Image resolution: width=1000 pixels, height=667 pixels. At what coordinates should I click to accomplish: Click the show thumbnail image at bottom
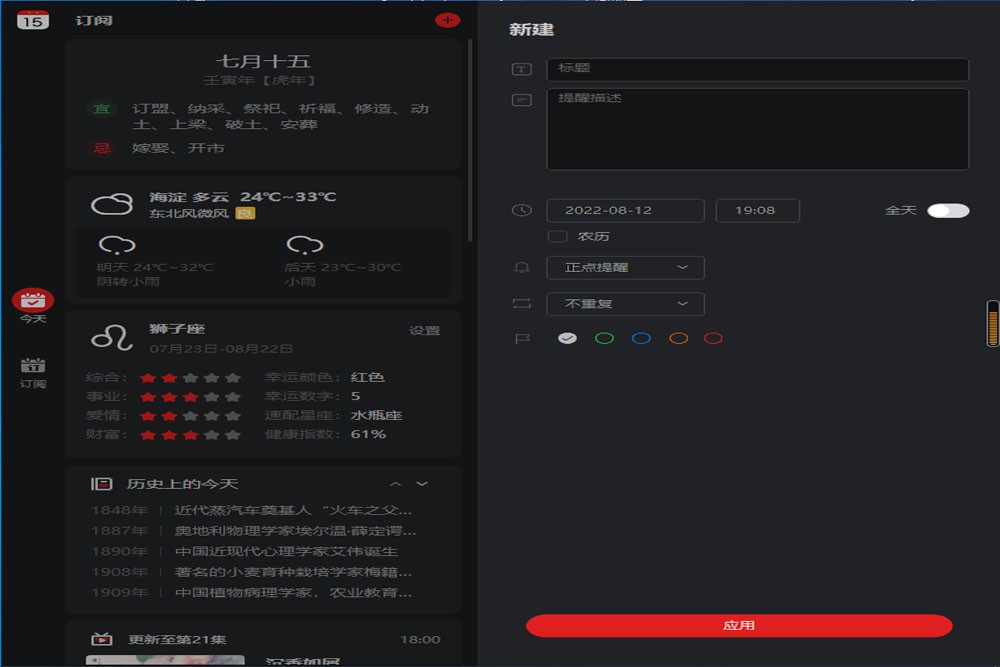click(x=165, y=661)
